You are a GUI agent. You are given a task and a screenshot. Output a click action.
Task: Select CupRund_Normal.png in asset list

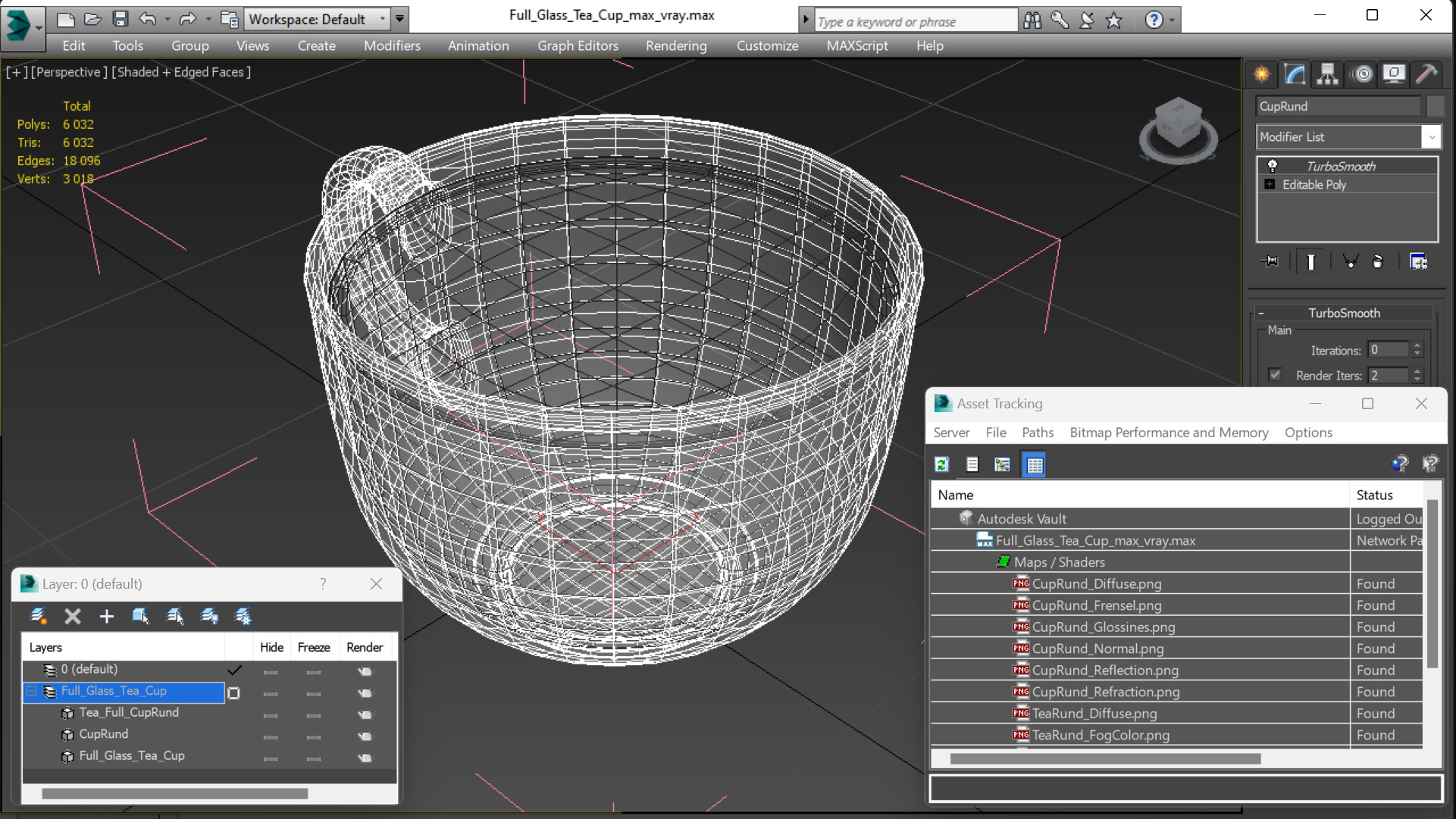1097,649
